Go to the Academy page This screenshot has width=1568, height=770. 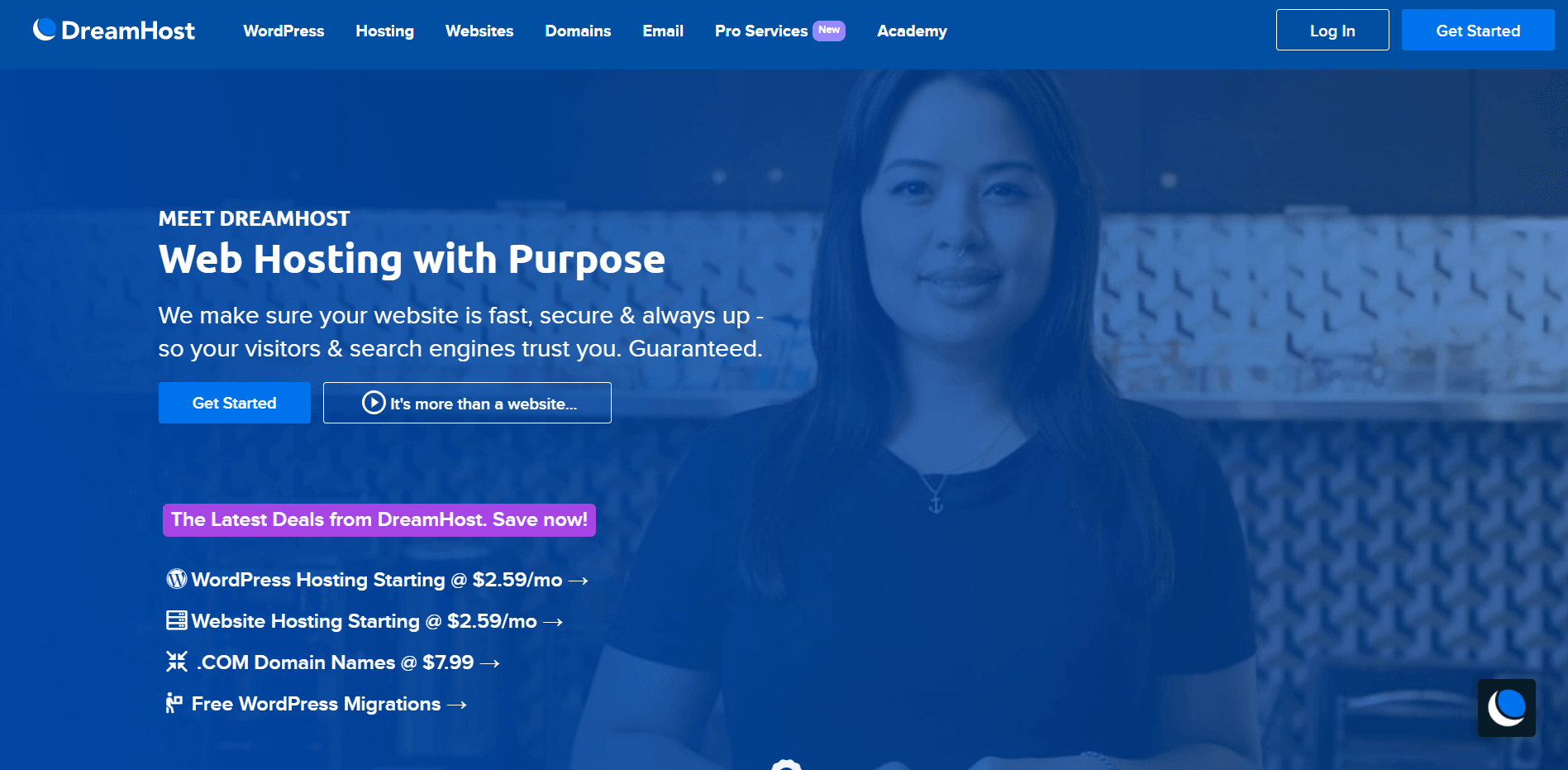[x=912, y=31]
